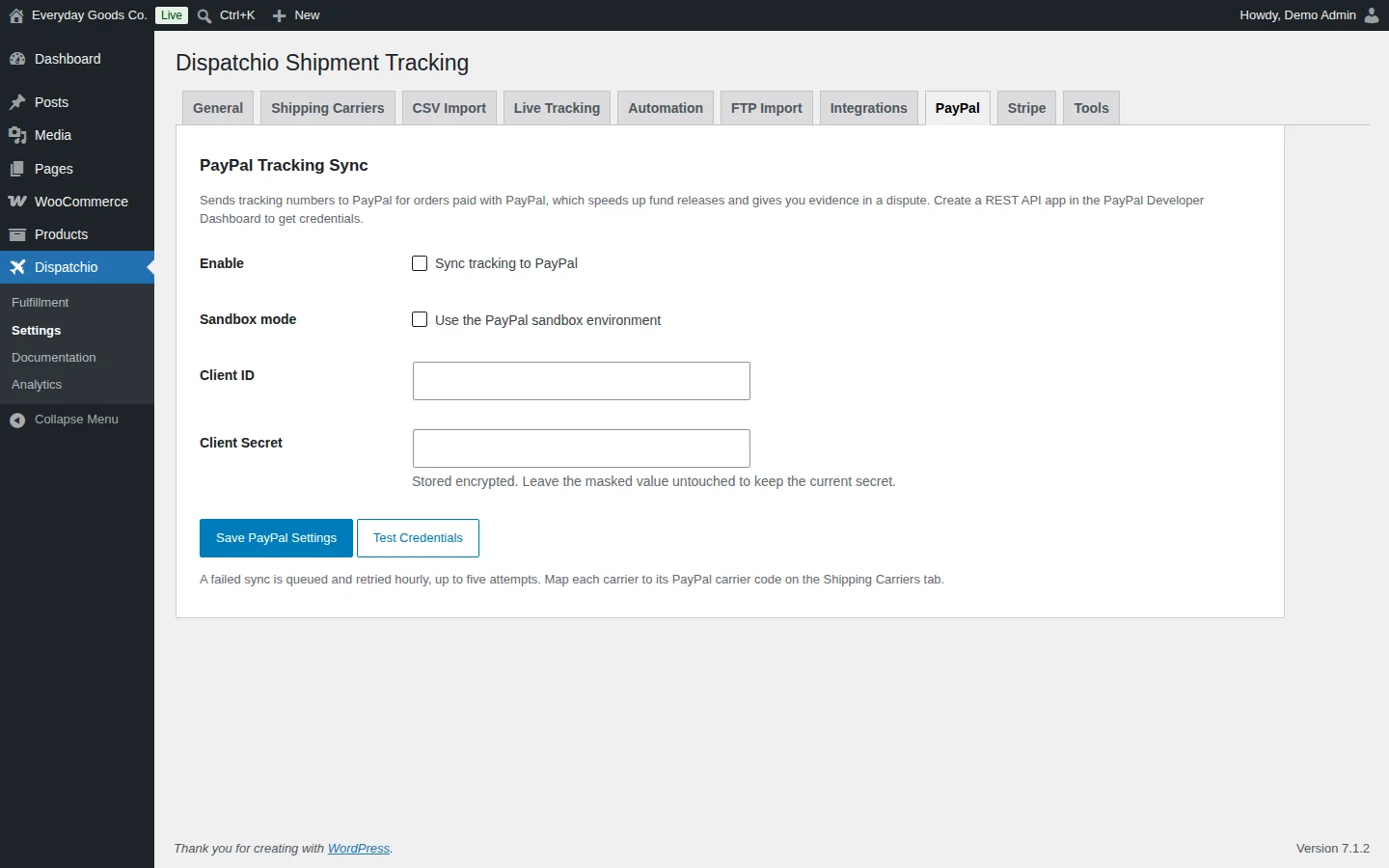Click the user avatar icon beside Demo Admin
The image size is (1389, 868).
[1372, 15]
